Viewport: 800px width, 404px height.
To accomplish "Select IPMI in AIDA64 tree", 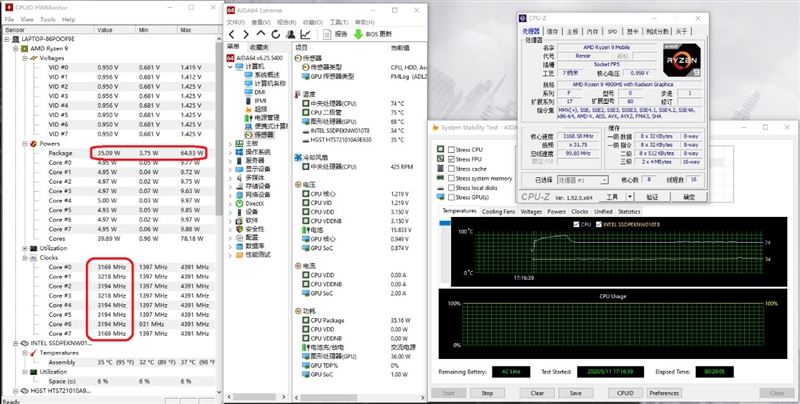I will [256, 100].
